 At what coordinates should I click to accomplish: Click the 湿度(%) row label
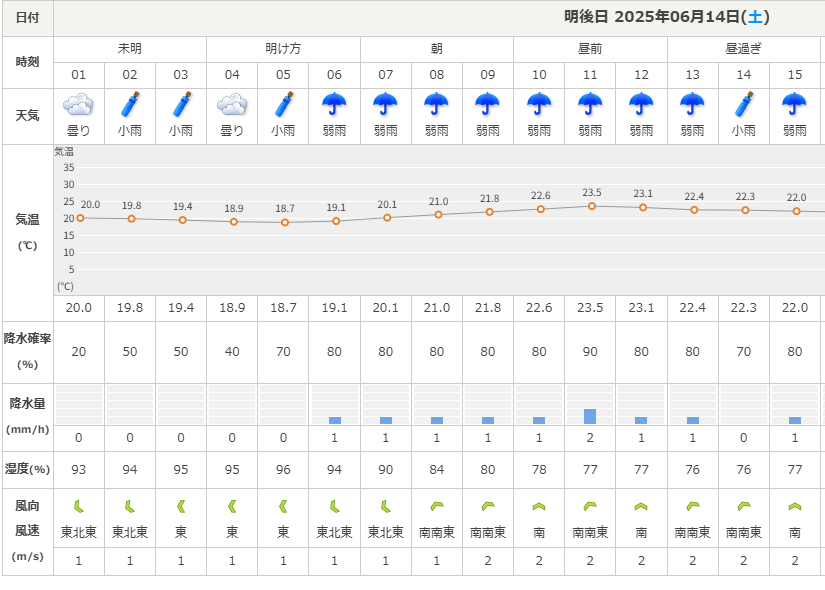click(x=28, y=469)
